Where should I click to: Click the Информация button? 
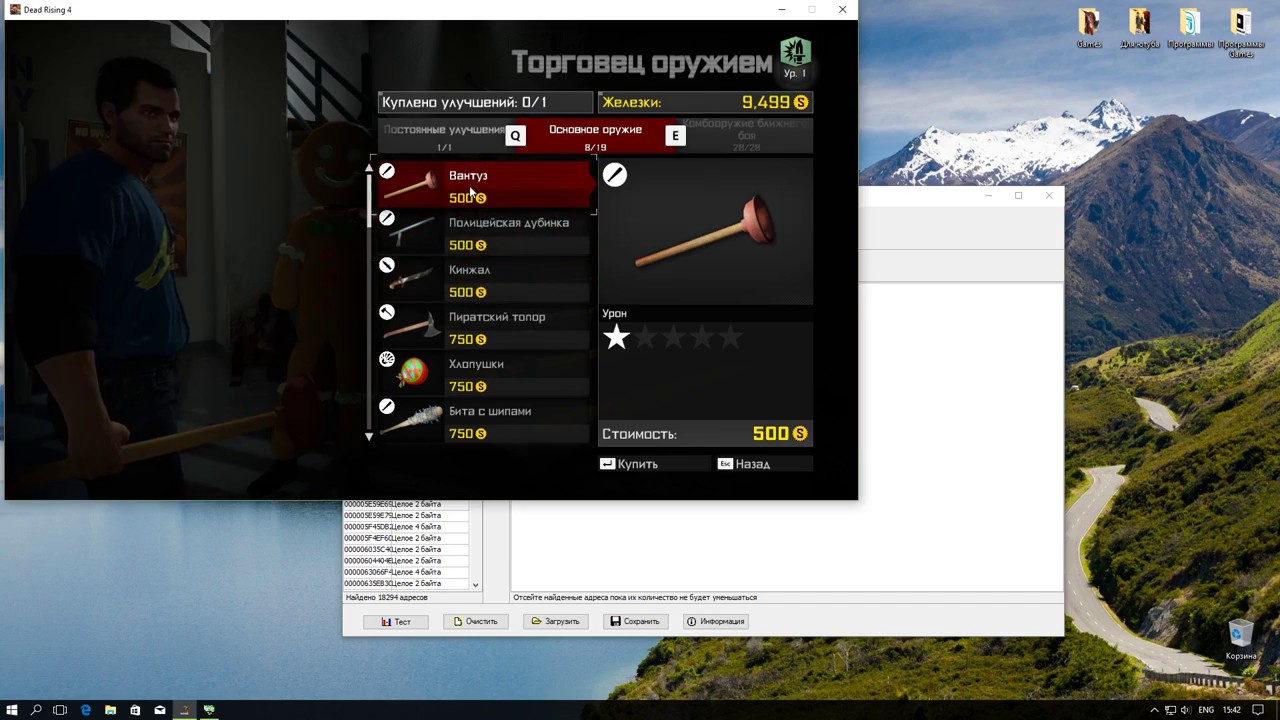click(715, 622)
